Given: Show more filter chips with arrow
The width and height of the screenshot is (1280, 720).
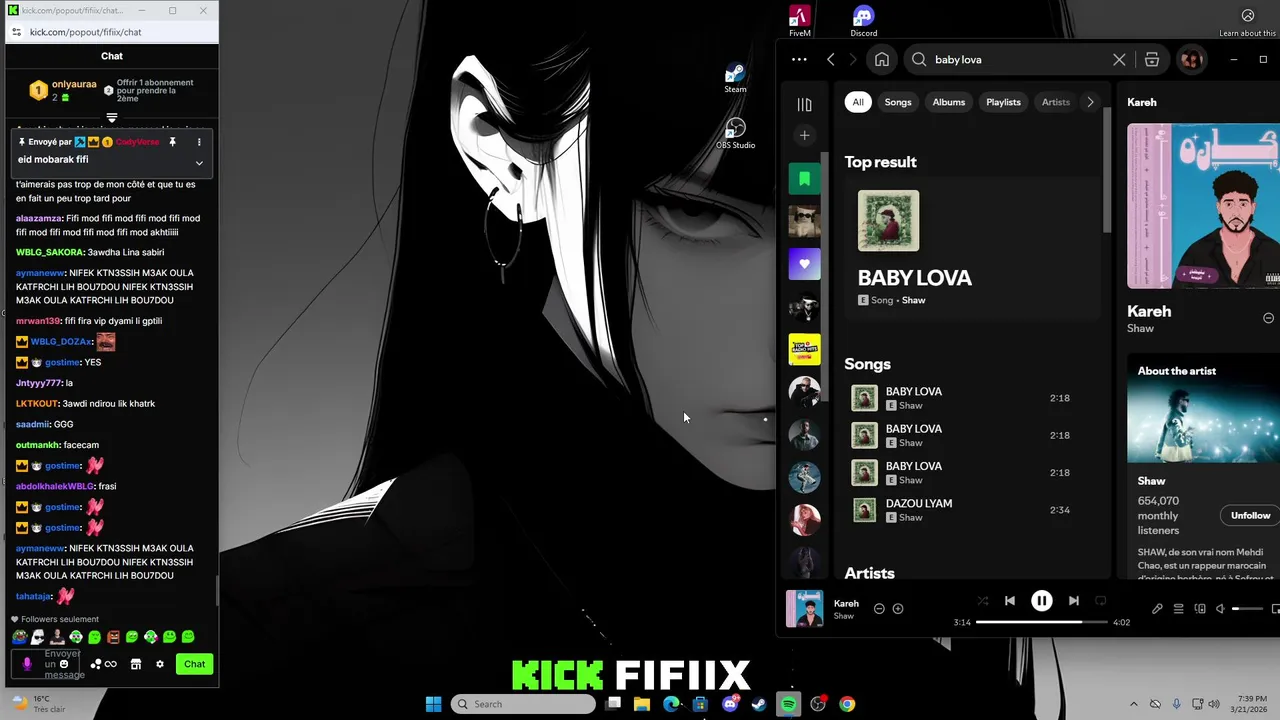Looking at the screenshot, I should [x=1090, y=102].
